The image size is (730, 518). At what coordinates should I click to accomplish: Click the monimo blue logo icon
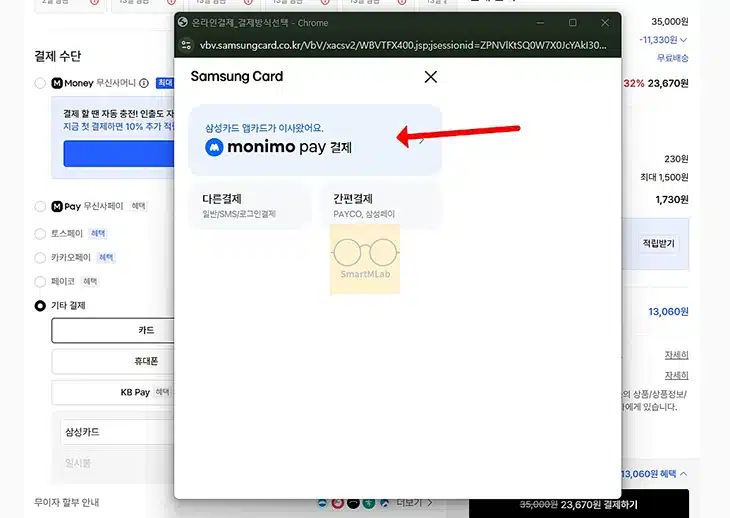pos(214,147)
